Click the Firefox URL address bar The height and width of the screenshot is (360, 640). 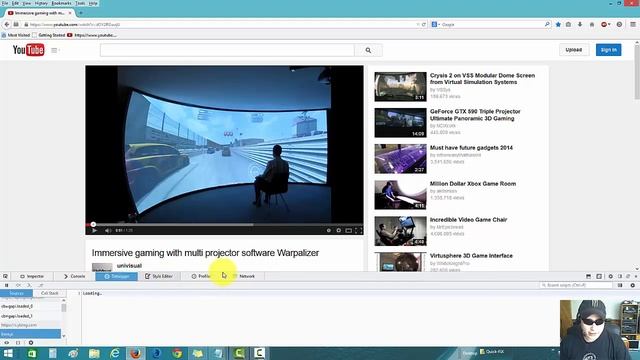pos(220,24)
